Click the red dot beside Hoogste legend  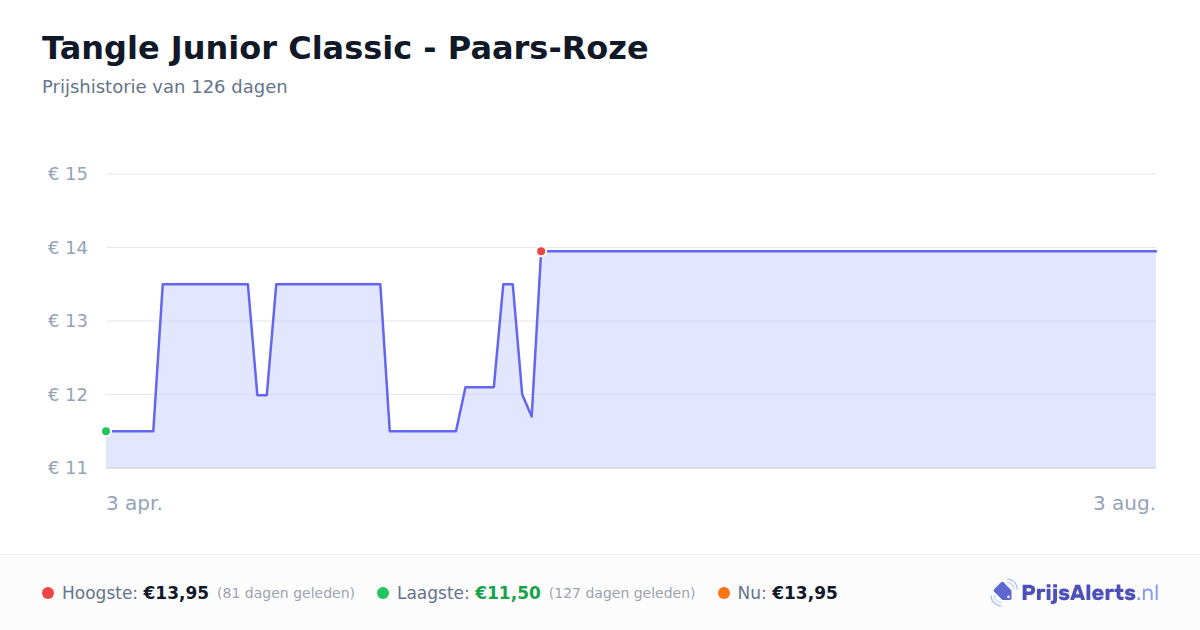point(48,593)
